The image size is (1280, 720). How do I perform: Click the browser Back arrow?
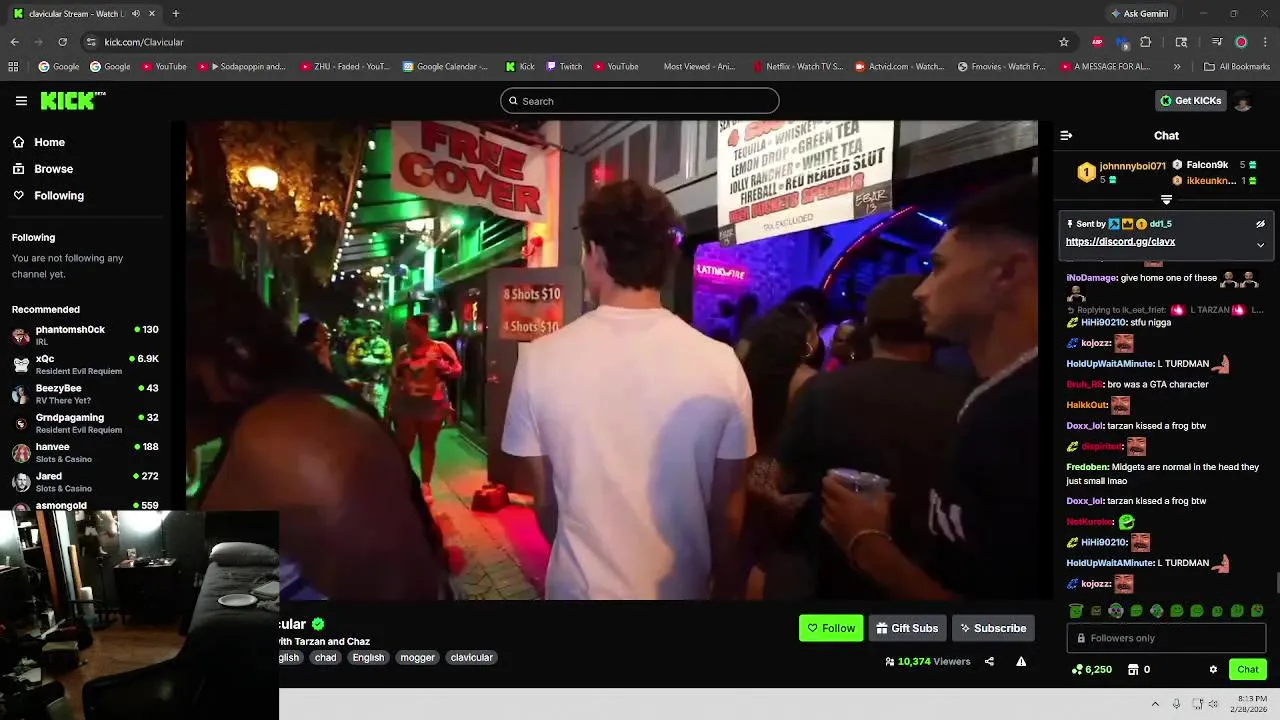tap(14, 42)
